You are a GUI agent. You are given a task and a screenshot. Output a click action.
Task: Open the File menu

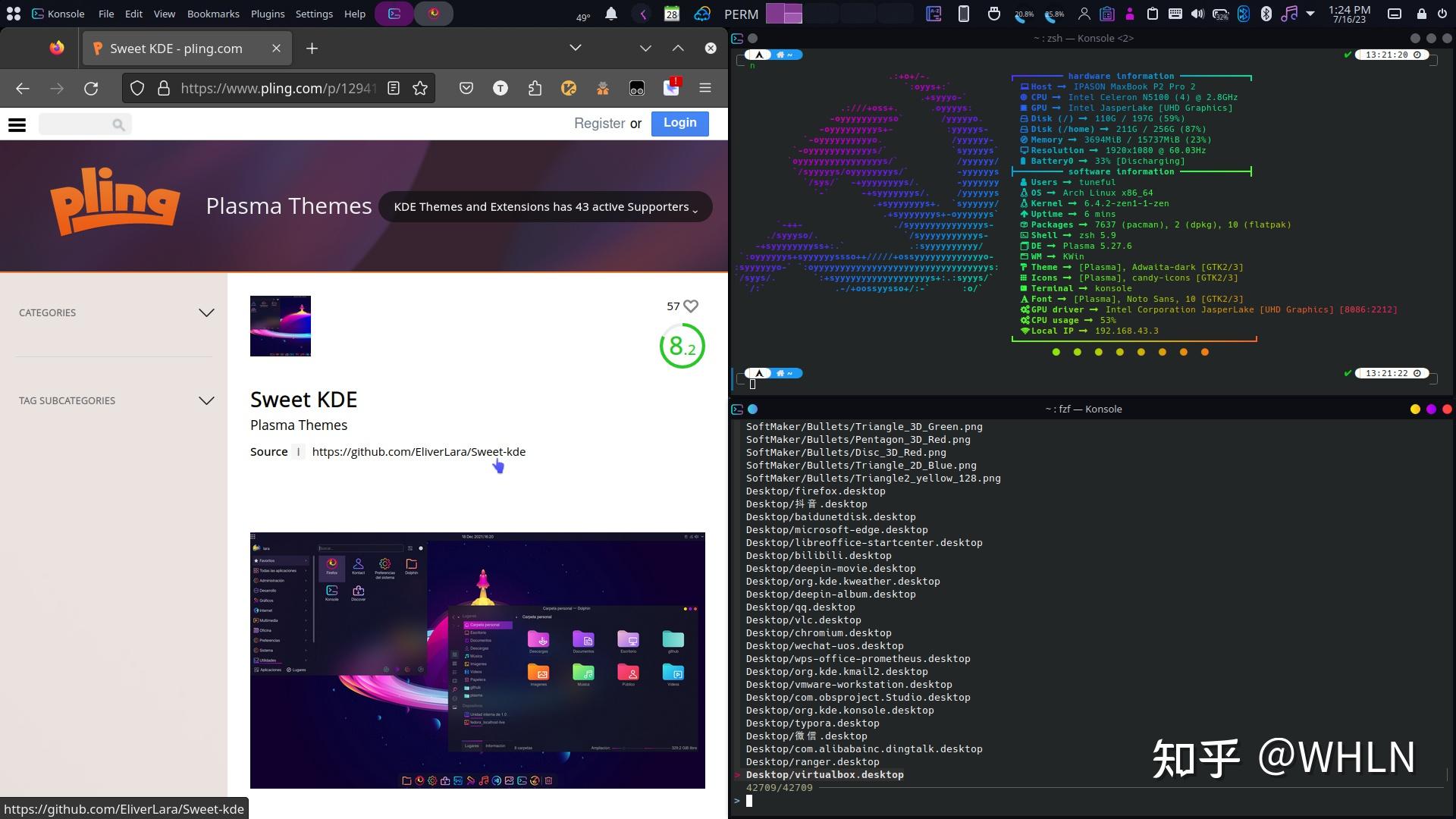point(106,14)
